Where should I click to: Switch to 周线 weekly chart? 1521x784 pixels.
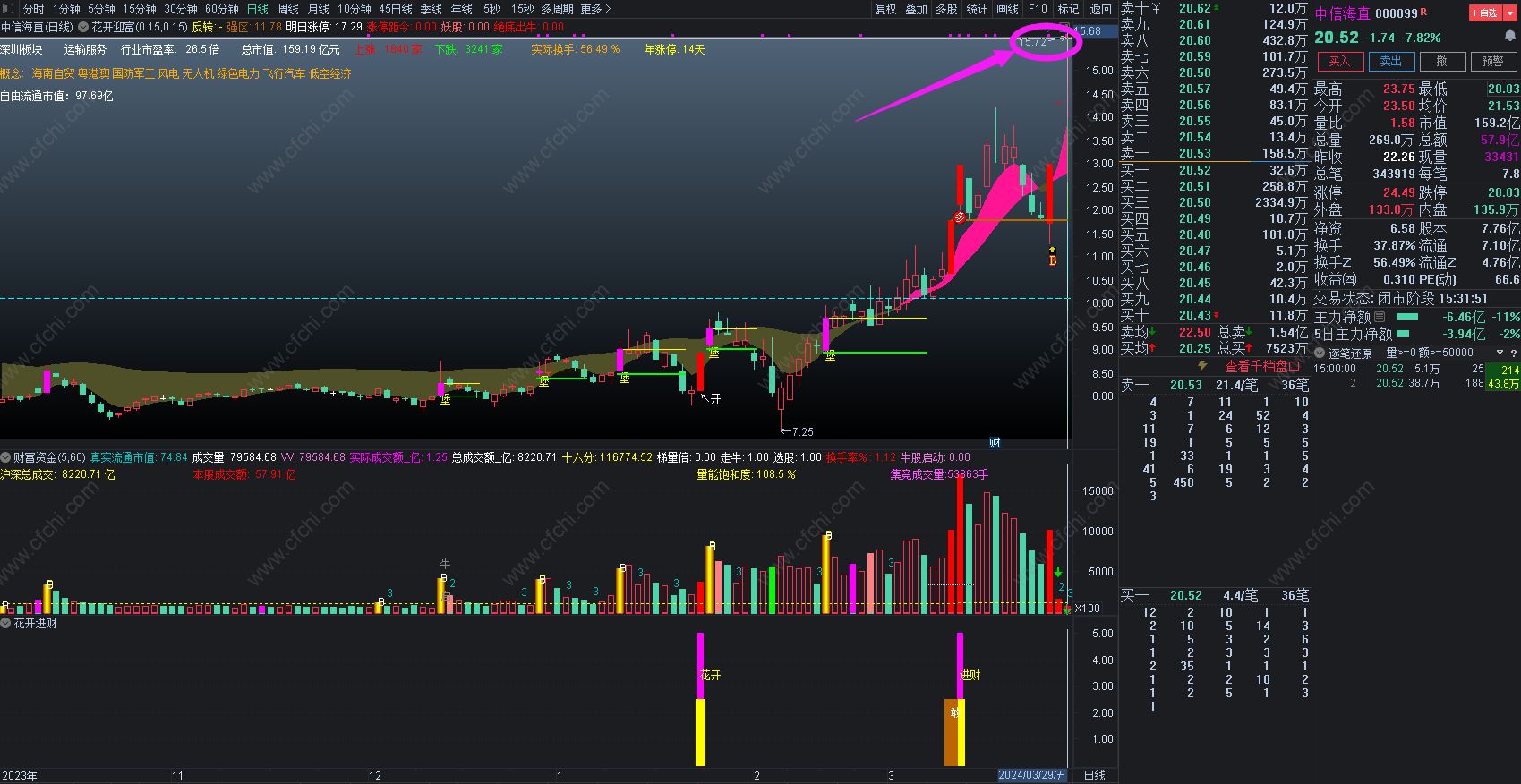(288, 9)
